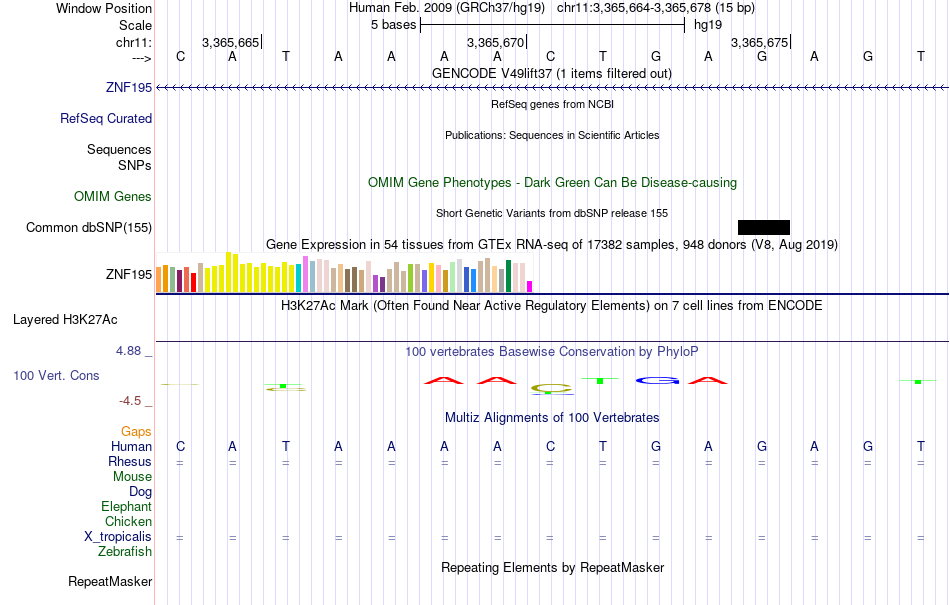Select the Elephant species row label

(x=126, y=506)
